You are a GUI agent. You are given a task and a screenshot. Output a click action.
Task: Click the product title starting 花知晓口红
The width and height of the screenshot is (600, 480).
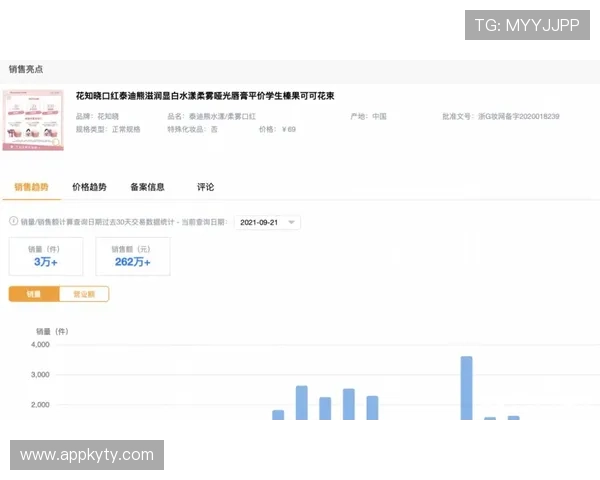[x=205, y=96]
